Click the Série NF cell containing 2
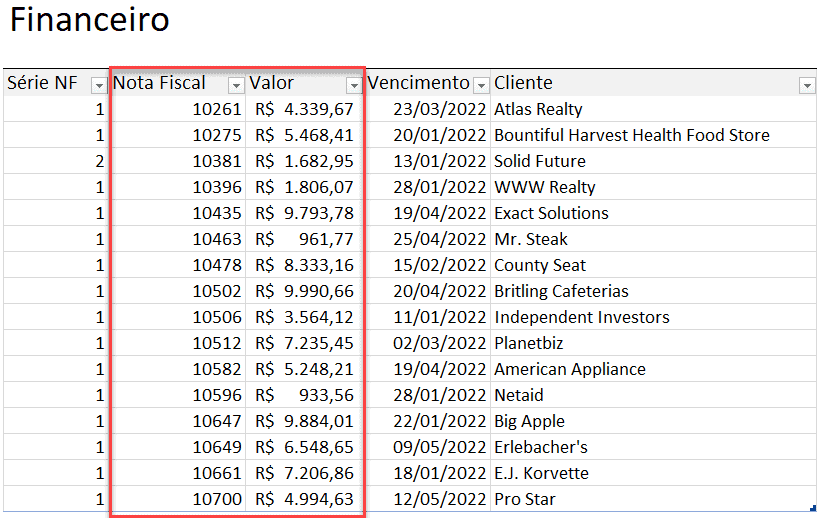This screenshot has height=518, width=824. point(56,161)
